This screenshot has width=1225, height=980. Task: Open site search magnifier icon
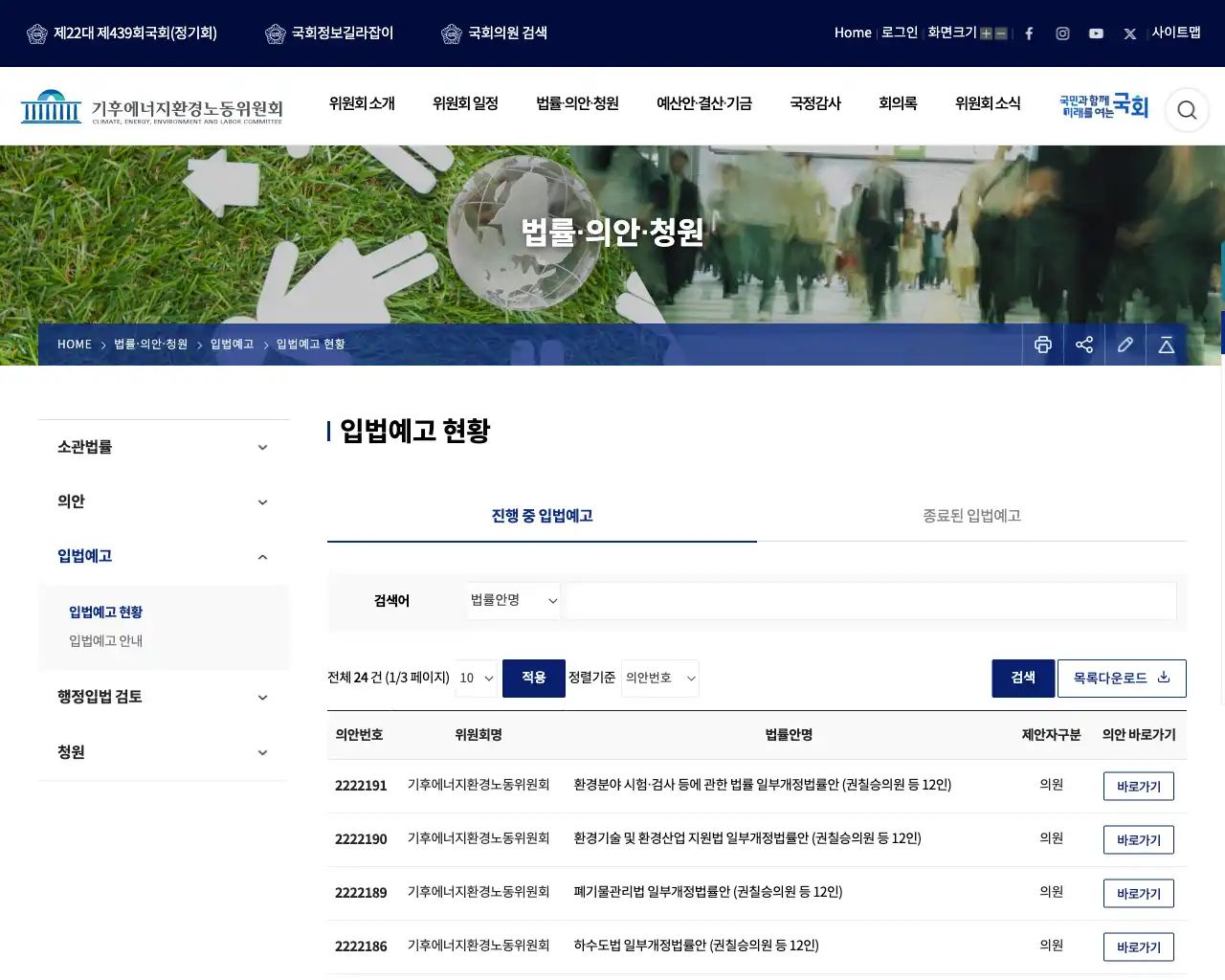(1187, 110)
